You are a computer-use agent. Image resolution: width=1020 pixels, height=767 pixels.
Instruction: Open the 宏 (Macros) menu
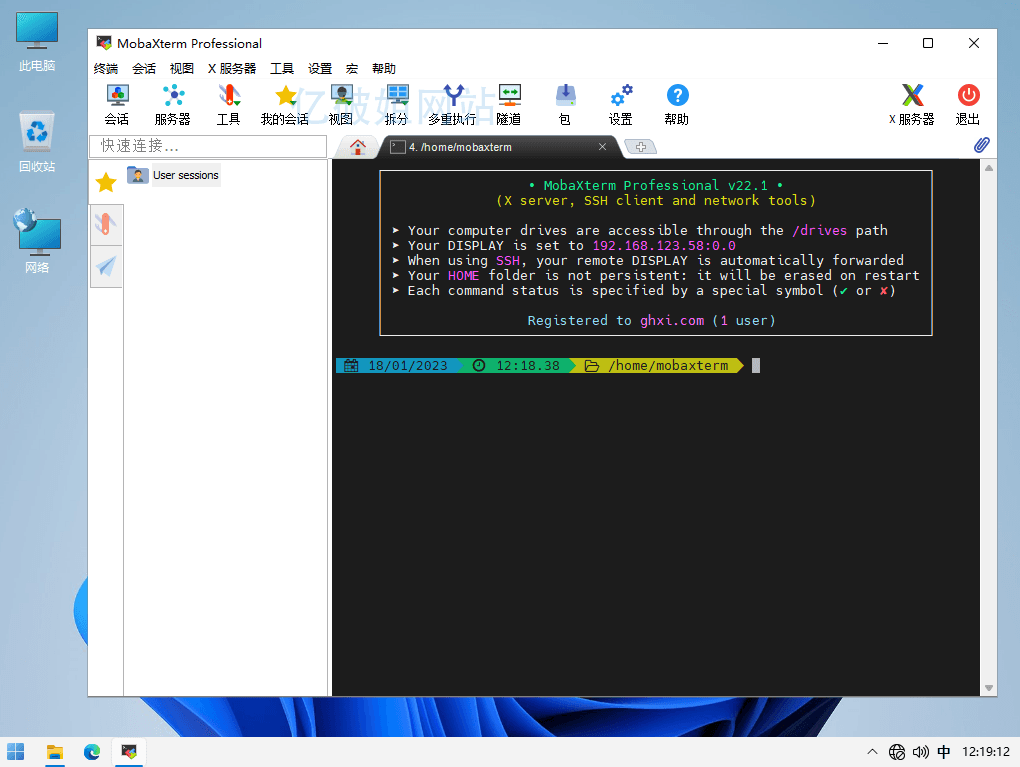tap(352, 69)
